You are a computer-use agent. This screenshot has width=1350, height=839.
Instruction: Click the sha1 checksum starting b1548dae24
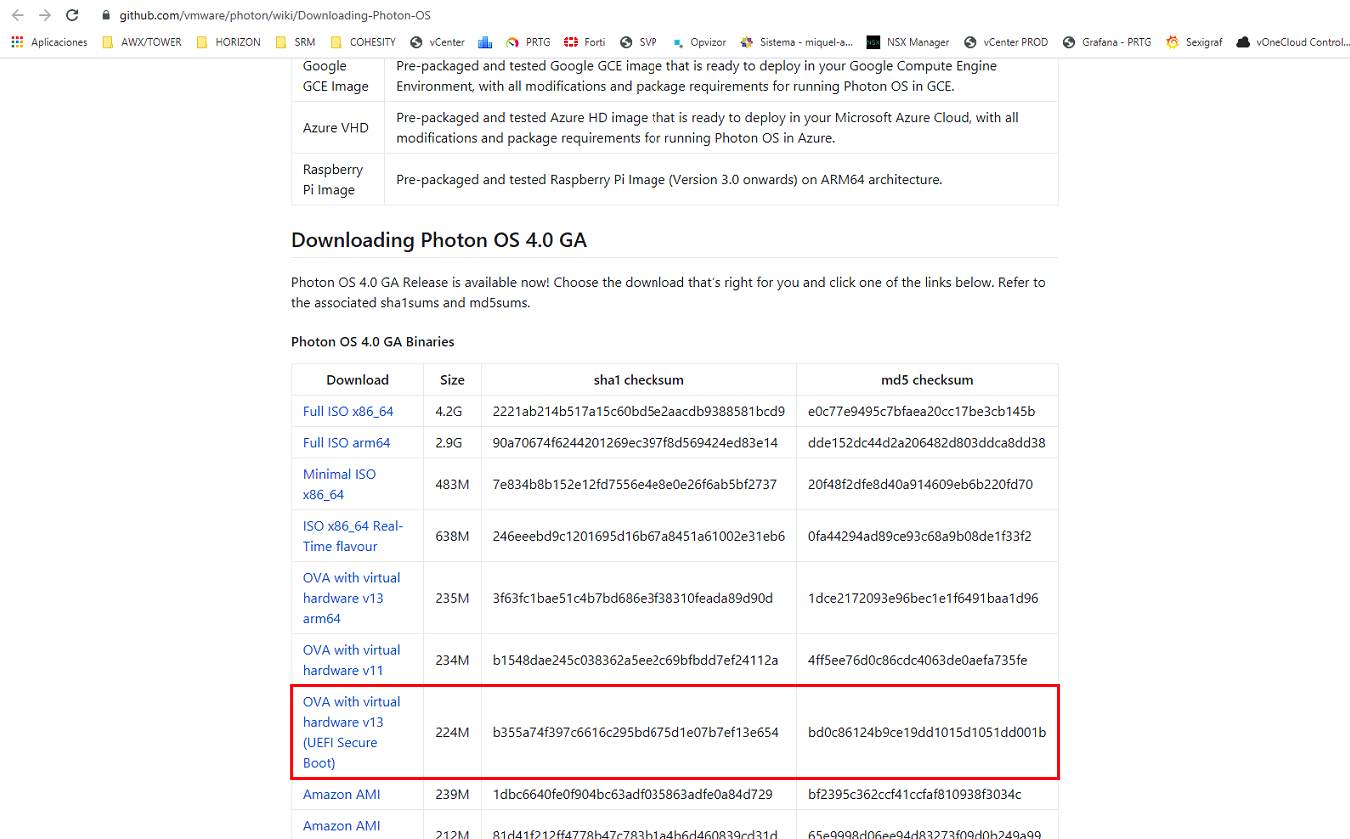coord(635,660)
